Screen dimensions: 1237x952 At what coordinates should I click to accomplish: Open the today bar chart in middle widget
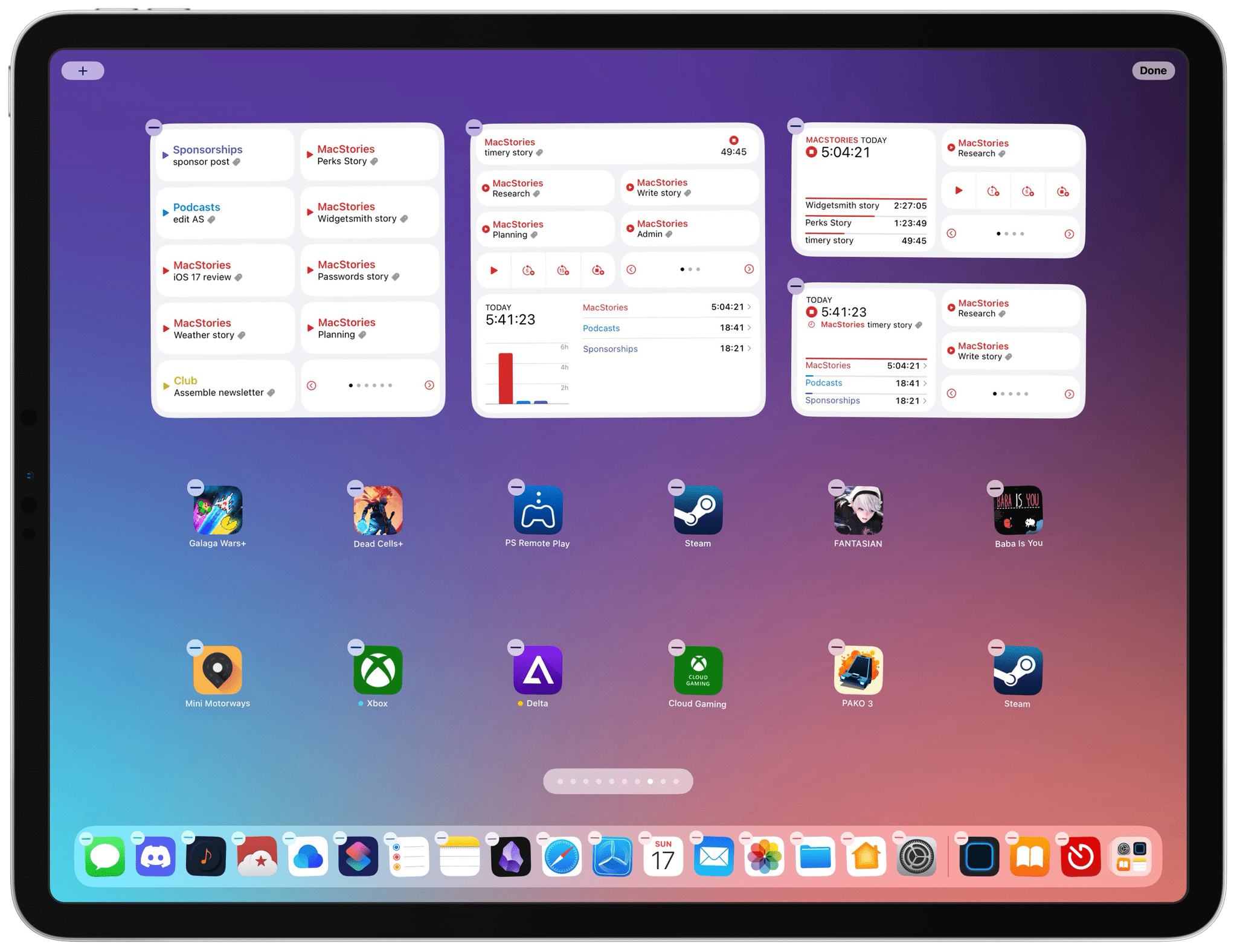coord(527,374)
